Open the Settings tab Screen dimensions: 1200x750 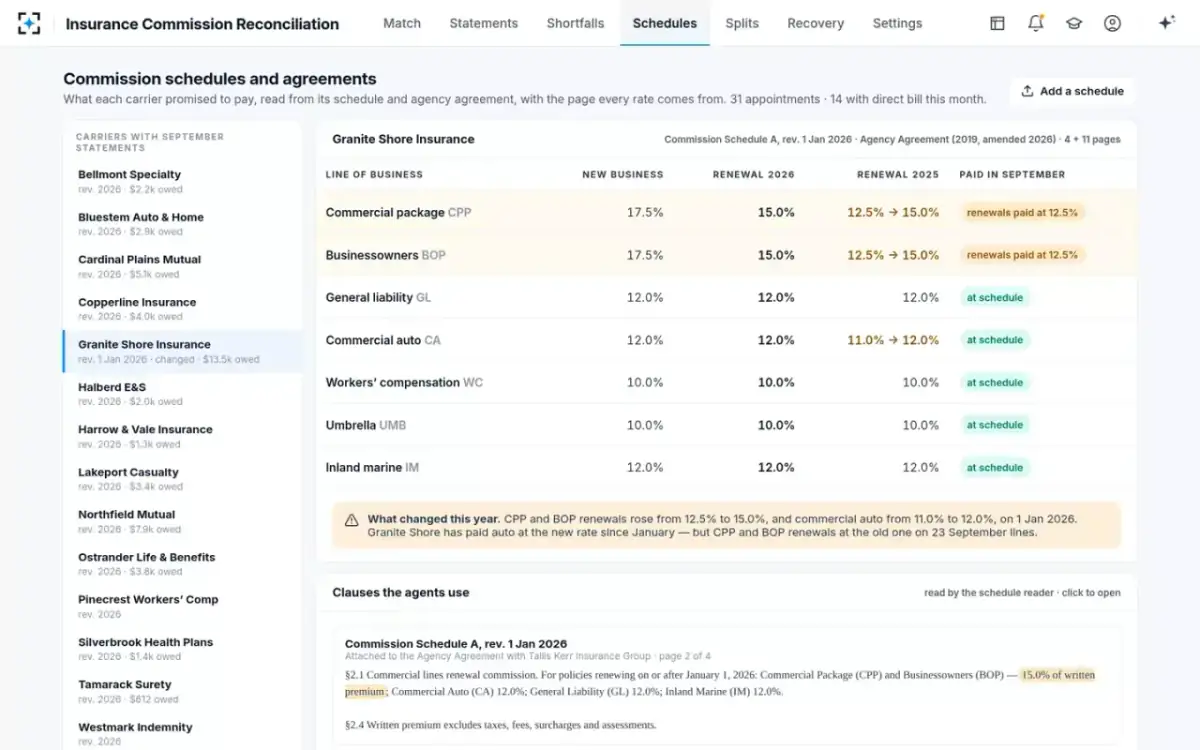pos(898,23)
